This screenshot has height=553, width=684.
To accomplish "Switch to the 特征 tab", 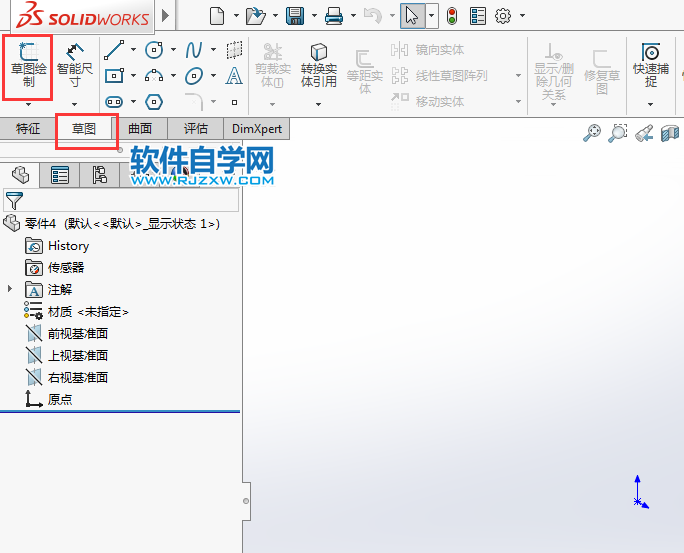I will 28,129.
